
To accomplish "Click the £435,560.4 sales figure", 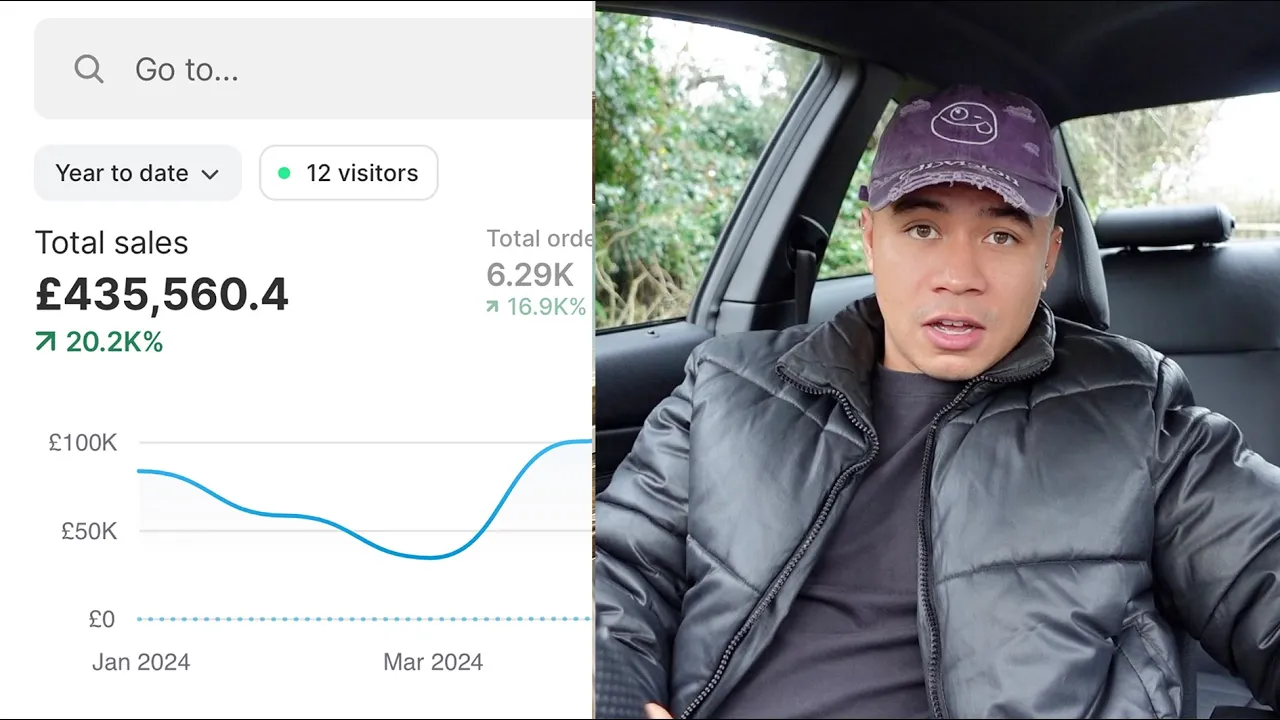I will [162, 294].
